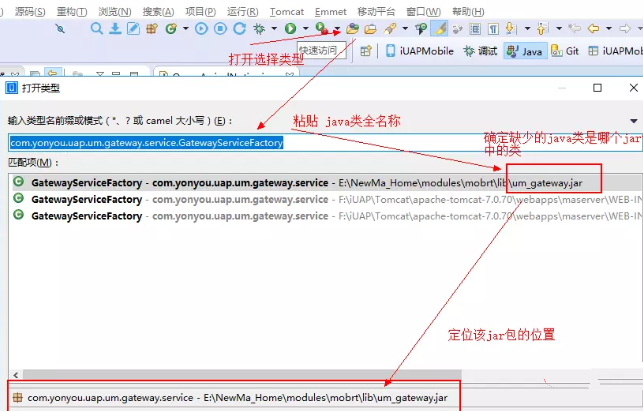Open the Tomcat menu
643x411 pixels.
pyautogui.click(x=287, y=11)
